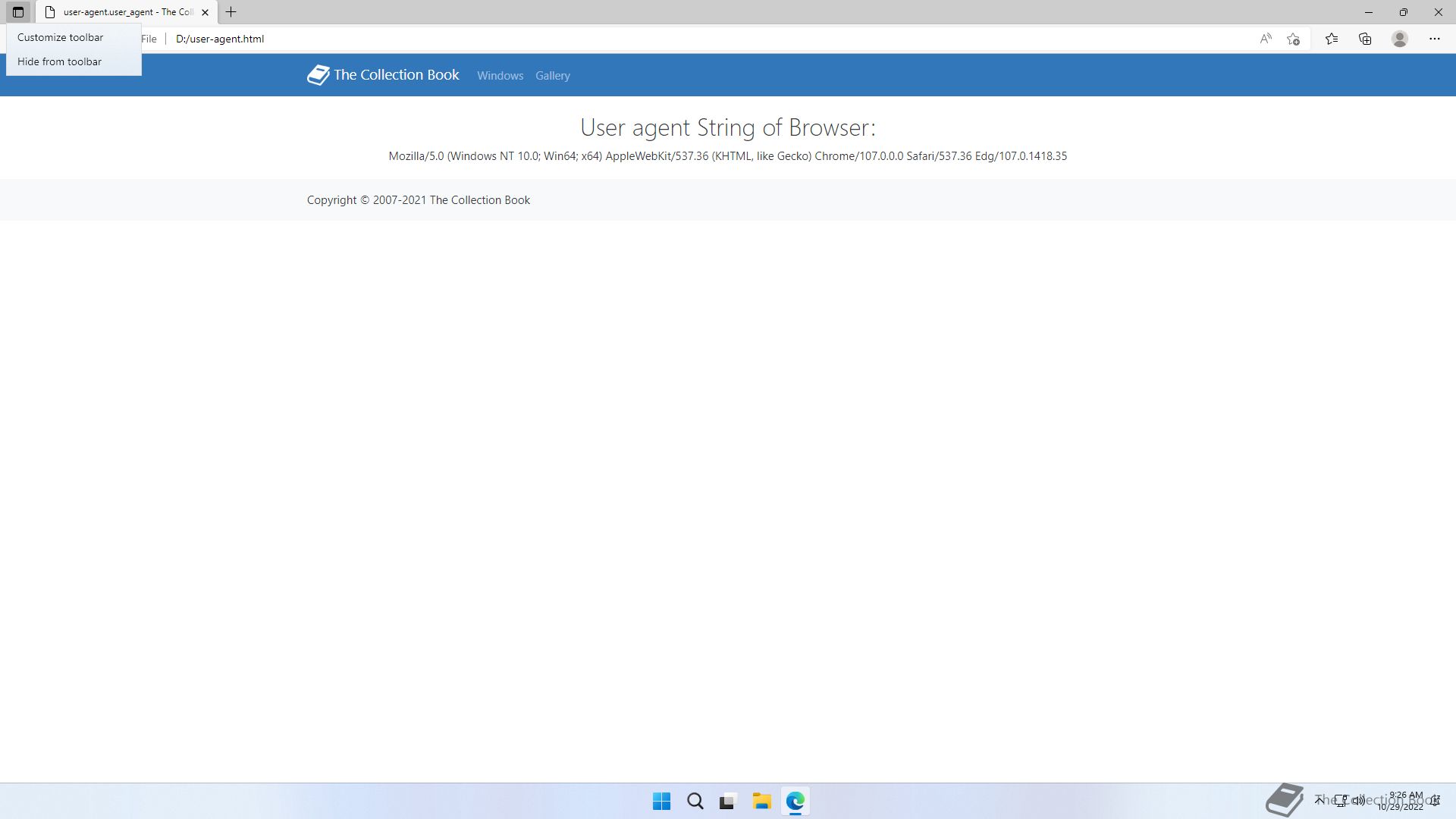
Task: Close the user-agent browser tab
Action: pos(205,12)
